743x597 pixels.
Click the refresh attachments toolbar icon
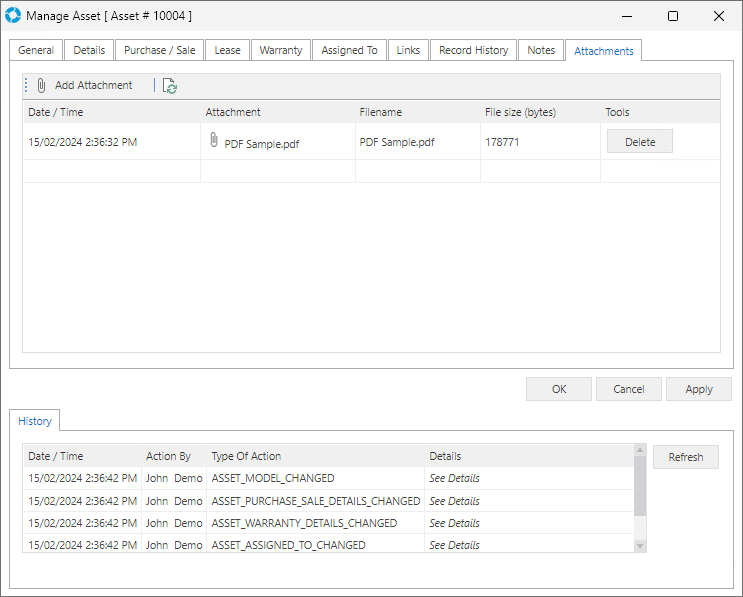pos(170,87)
